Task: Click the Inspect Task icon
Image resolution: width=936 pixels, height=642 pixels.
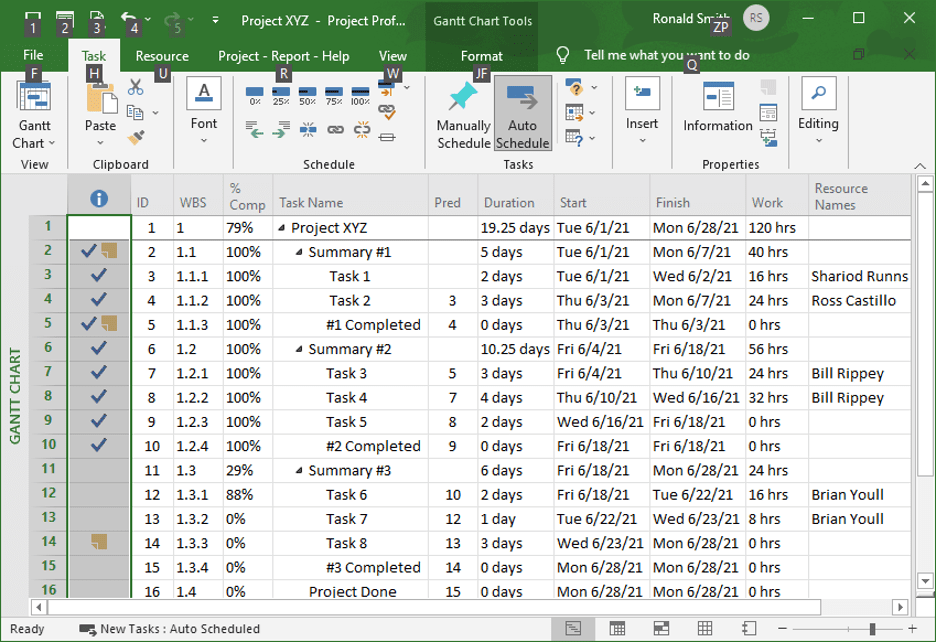Action: (x=574, y=88)
